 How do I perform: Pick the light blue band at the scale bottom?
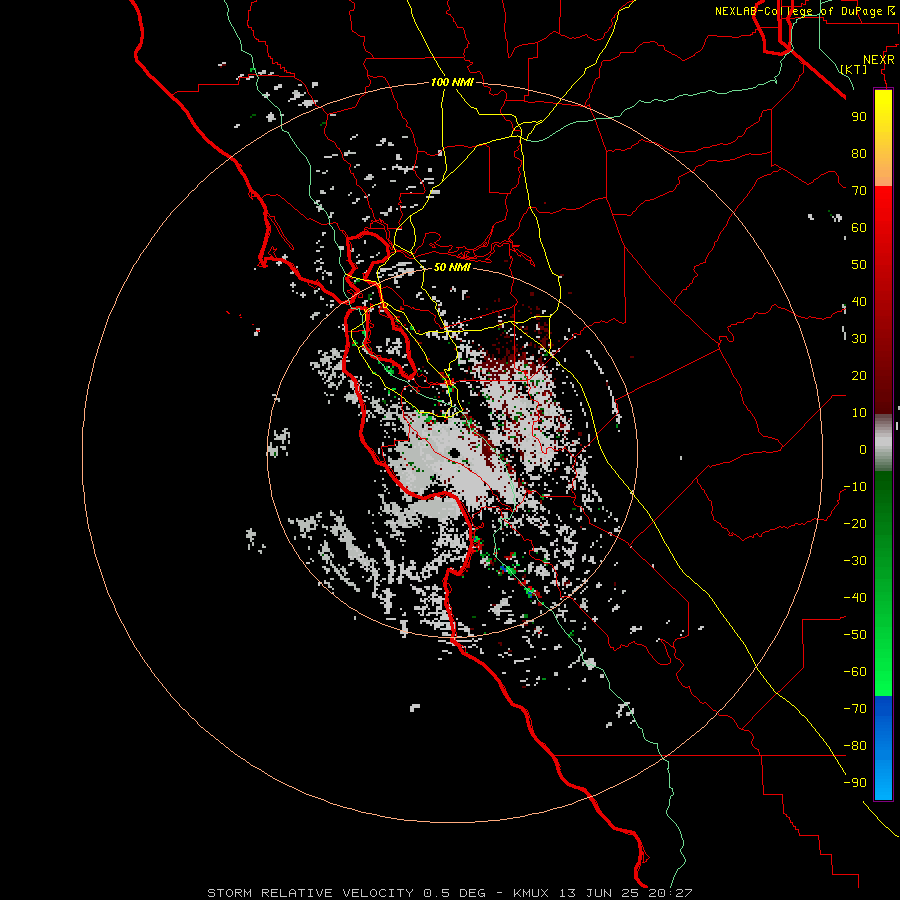tap(883, 778)
